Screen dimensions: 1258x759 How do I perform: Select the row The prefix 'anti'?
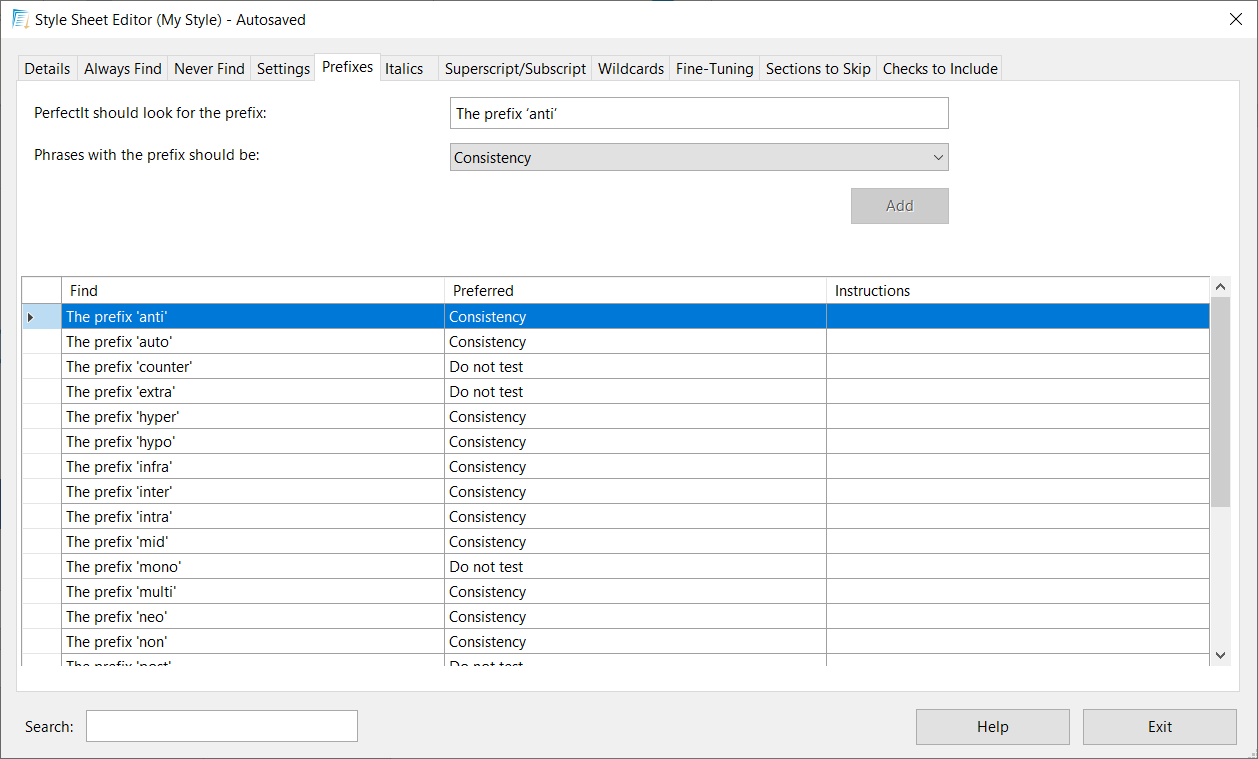click(616, 317)
